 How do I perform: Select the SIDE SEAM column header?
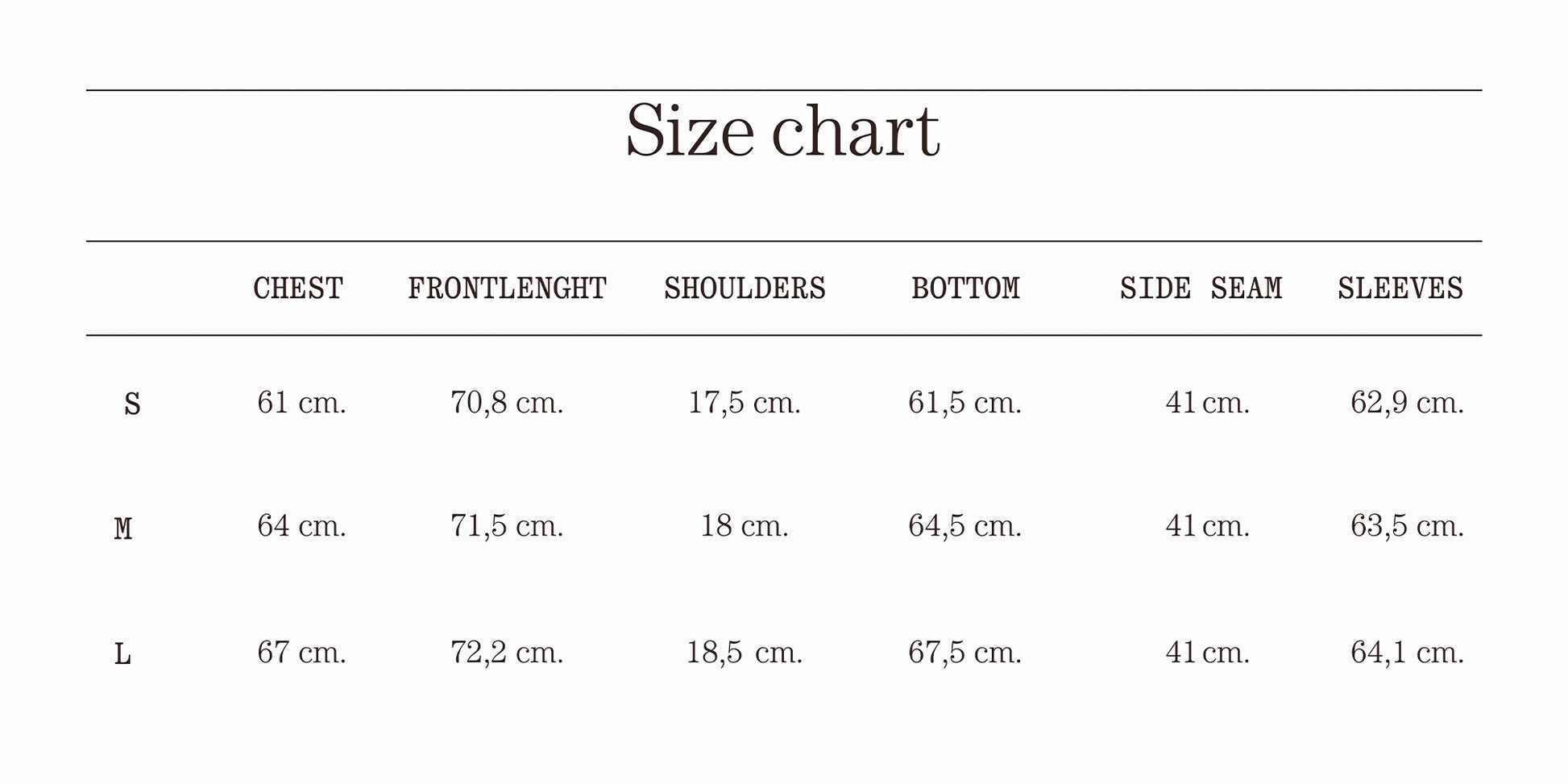[1201, 288]
